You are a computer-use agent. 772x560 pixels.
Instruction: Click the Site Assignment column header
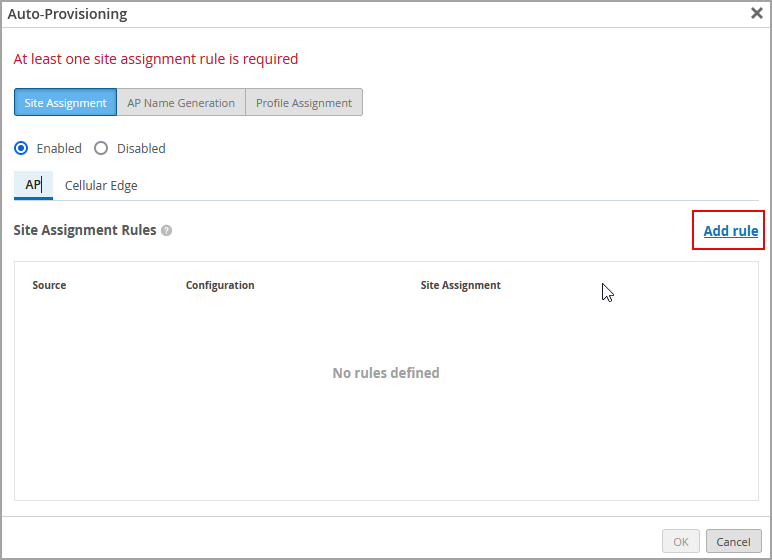(x=460, y=285)
